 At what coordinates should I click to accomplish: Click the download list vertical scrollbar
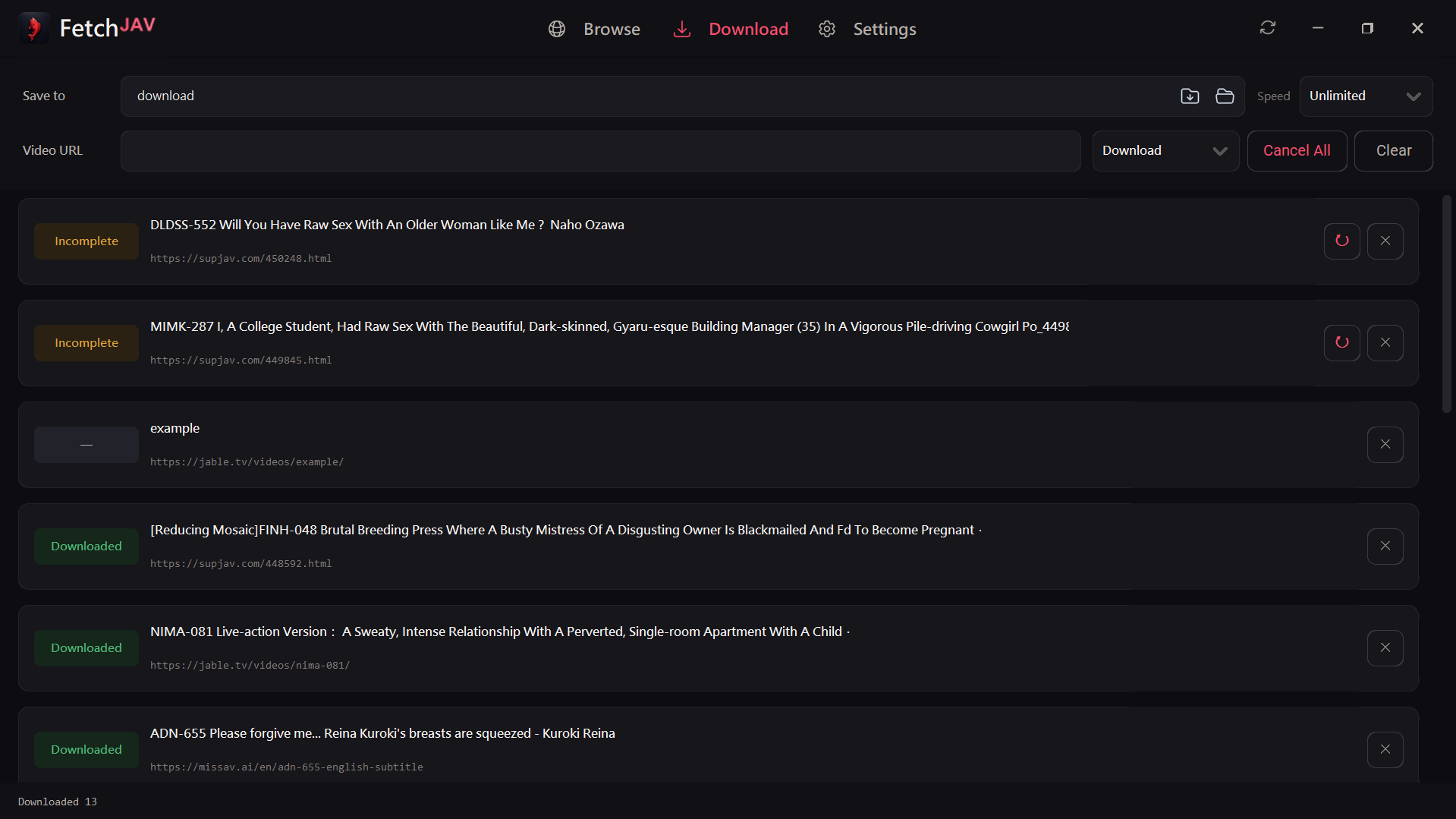click(x=1446, y=304)
